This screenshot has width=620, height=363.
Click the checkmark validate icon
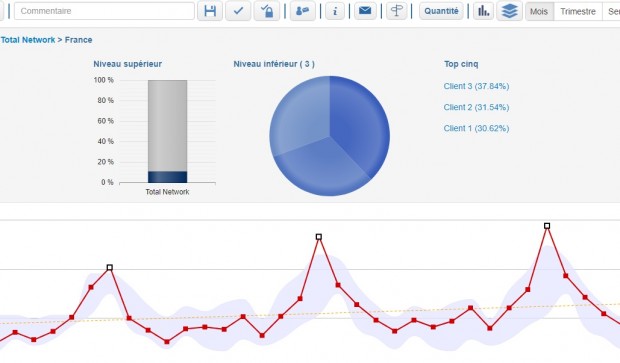coord(238,11)
